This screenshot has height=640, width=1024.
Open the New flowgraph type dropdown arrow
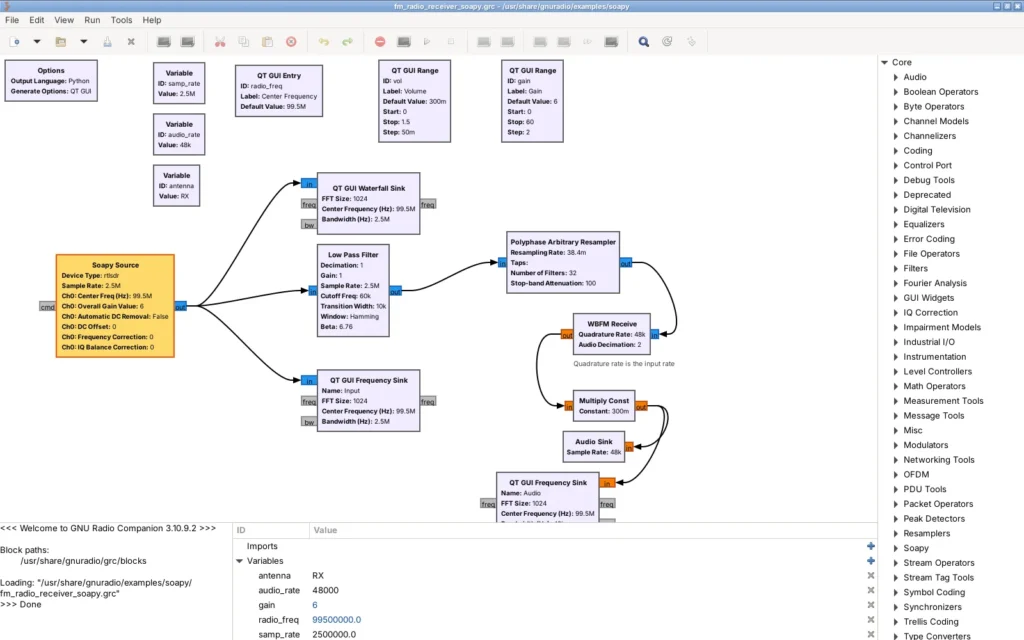37,42
